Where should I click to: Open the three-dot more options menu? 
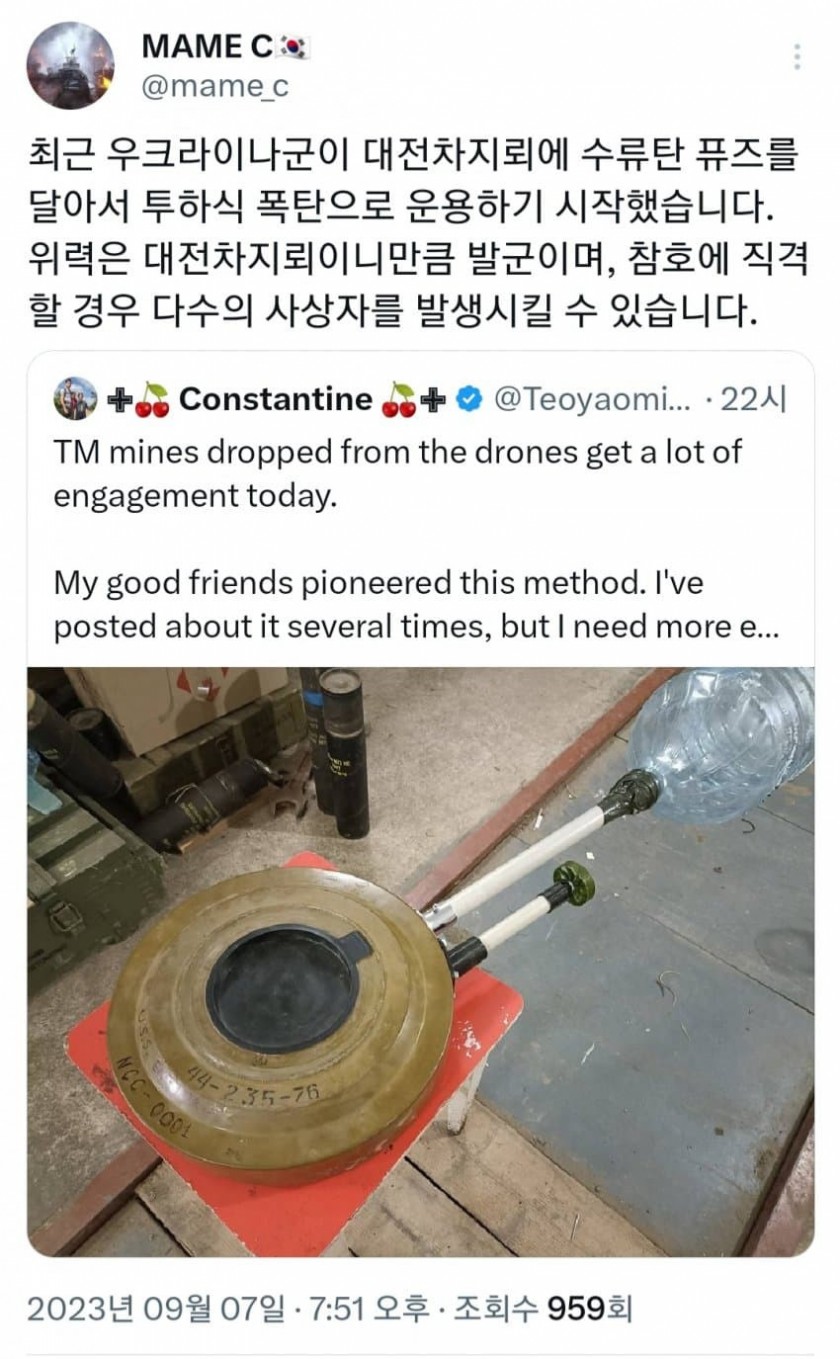[795, 56]
